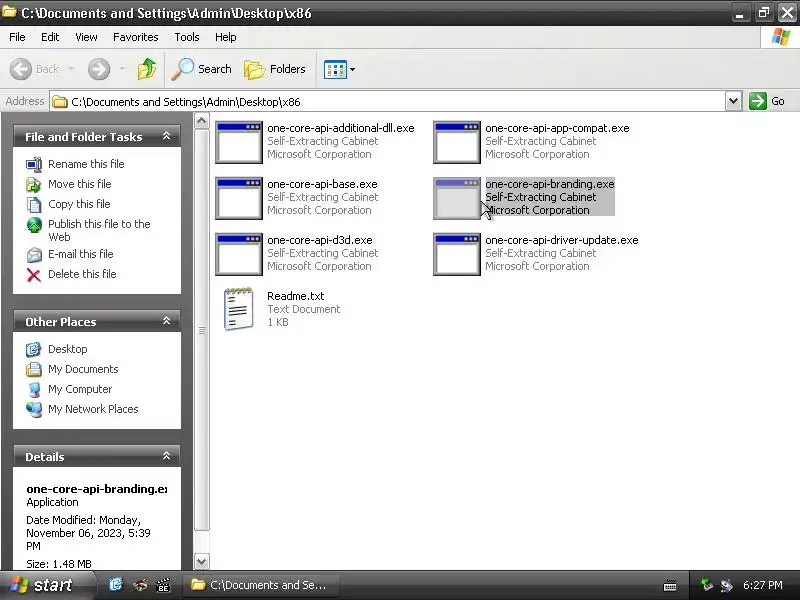Click the one-core-api-base.exe file name
Image resolution: width=800 pixels, height=600 pixels.
coord(322,184)
